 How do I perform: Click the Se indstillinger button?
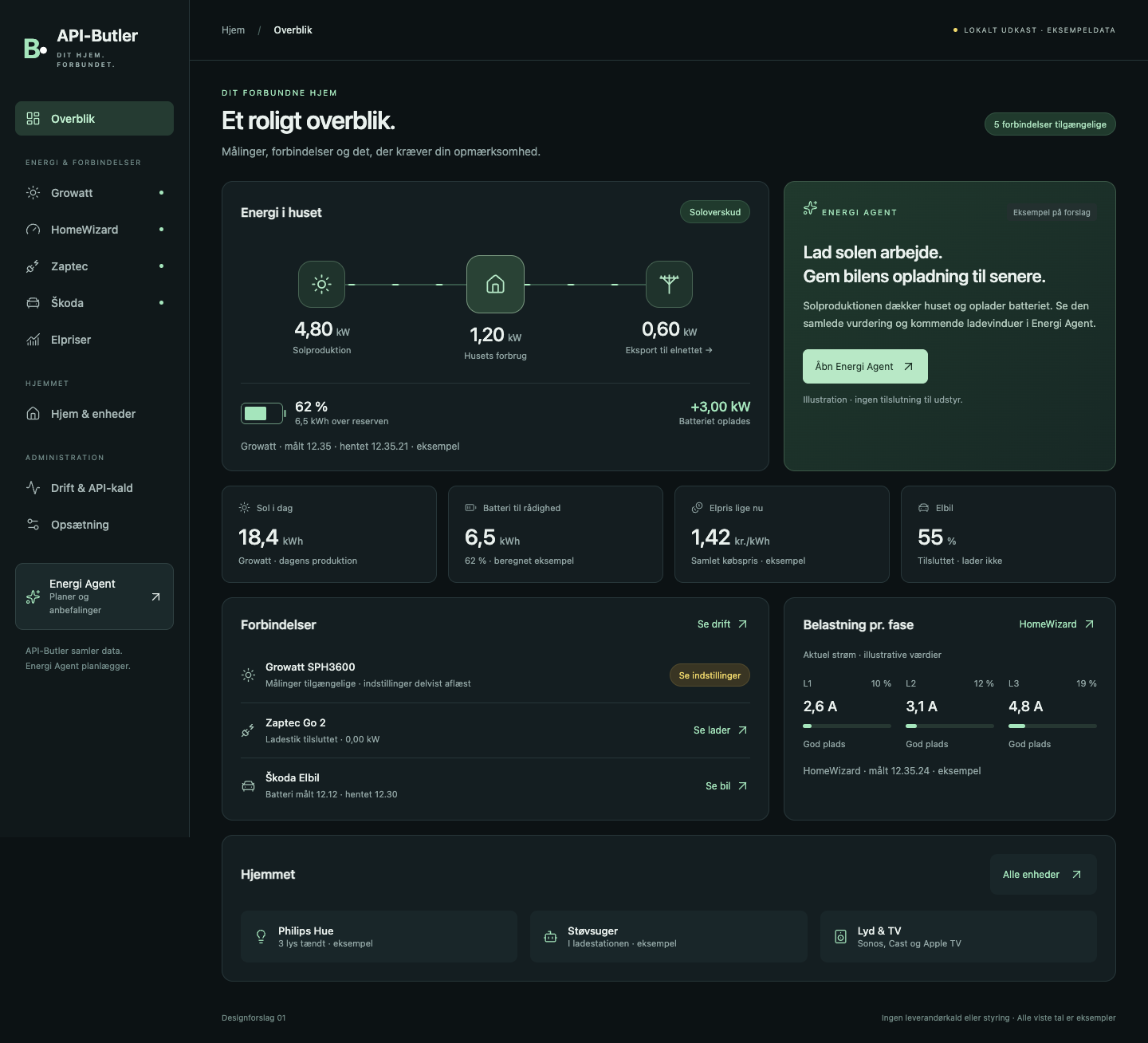point(710,675)
